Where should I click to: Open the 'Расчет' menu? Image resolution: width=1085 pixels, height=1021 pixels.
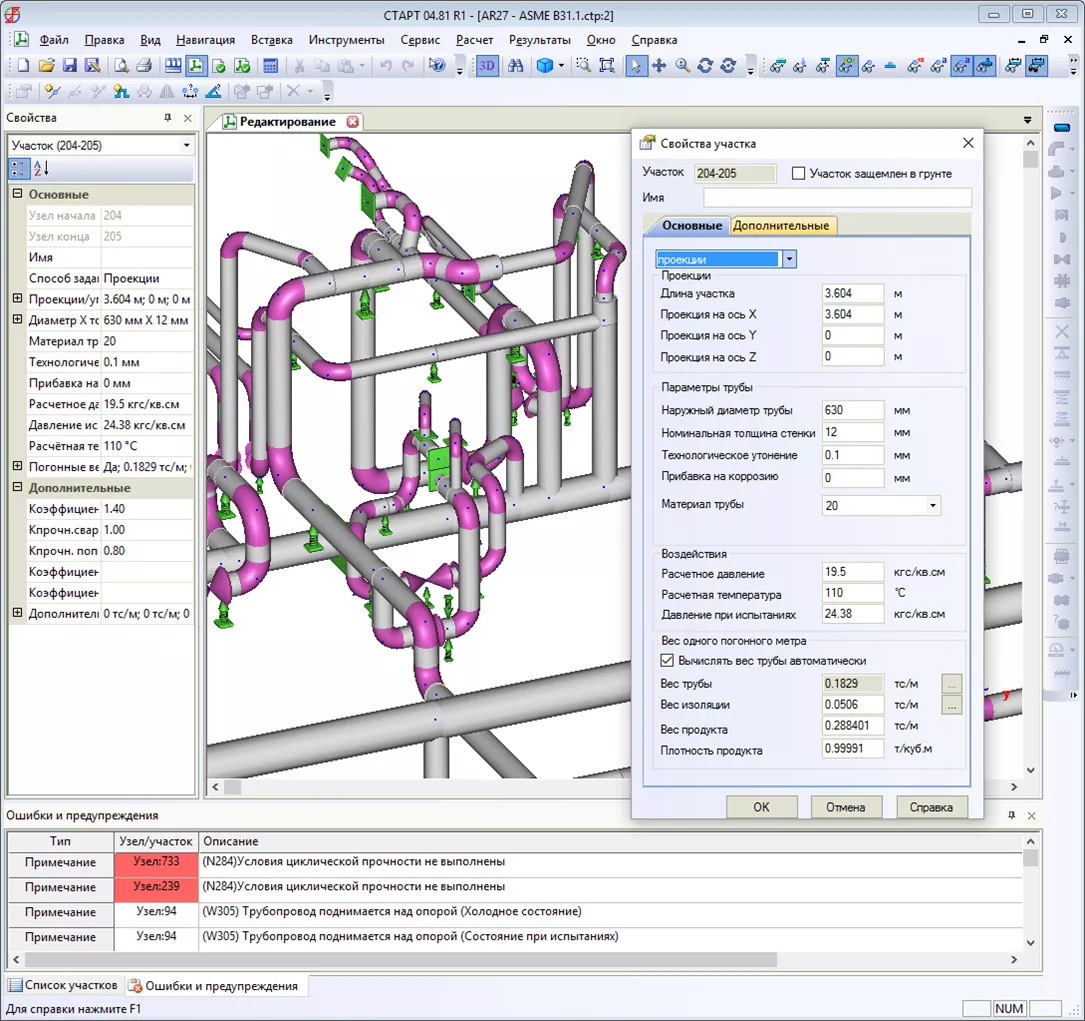tap(474, 40)
